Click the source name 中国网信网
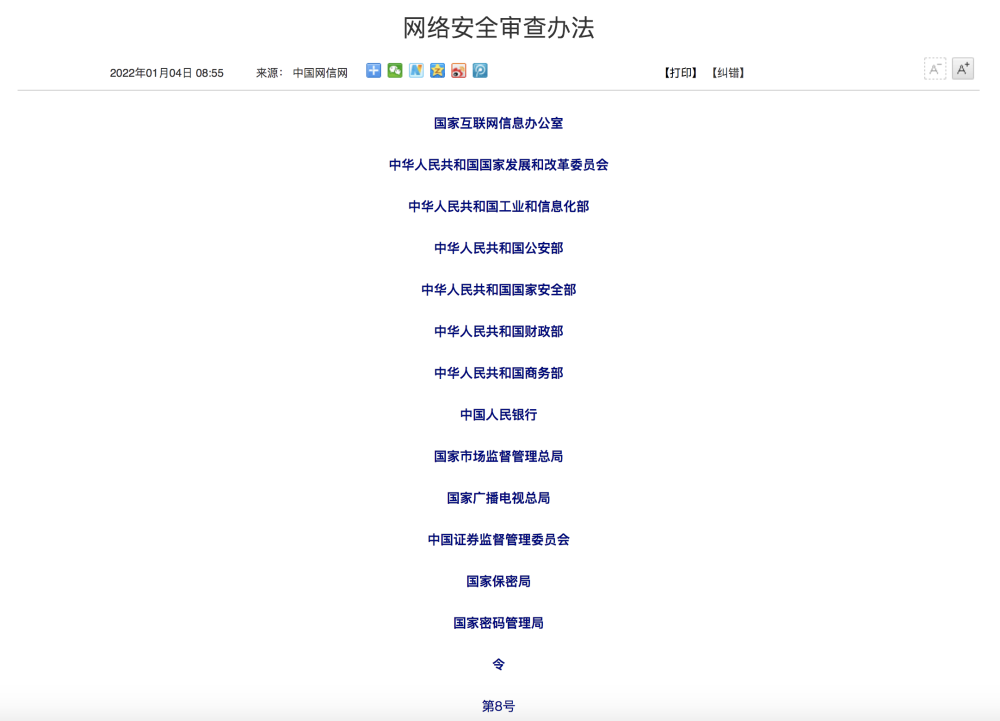1000x721 pixels. pos(320,73)
